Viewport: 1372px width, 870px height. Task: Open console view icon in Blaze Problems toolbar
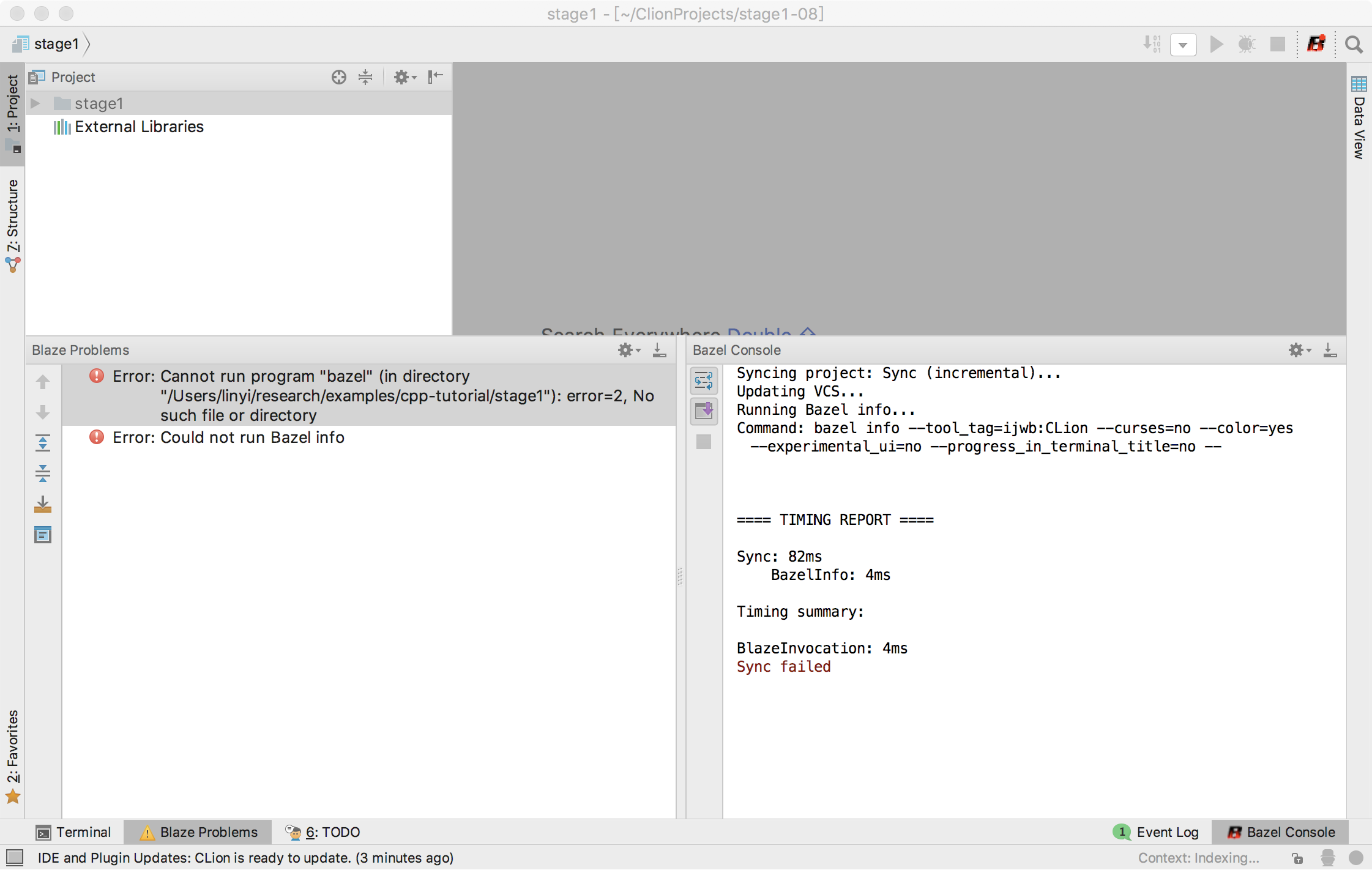43,535
